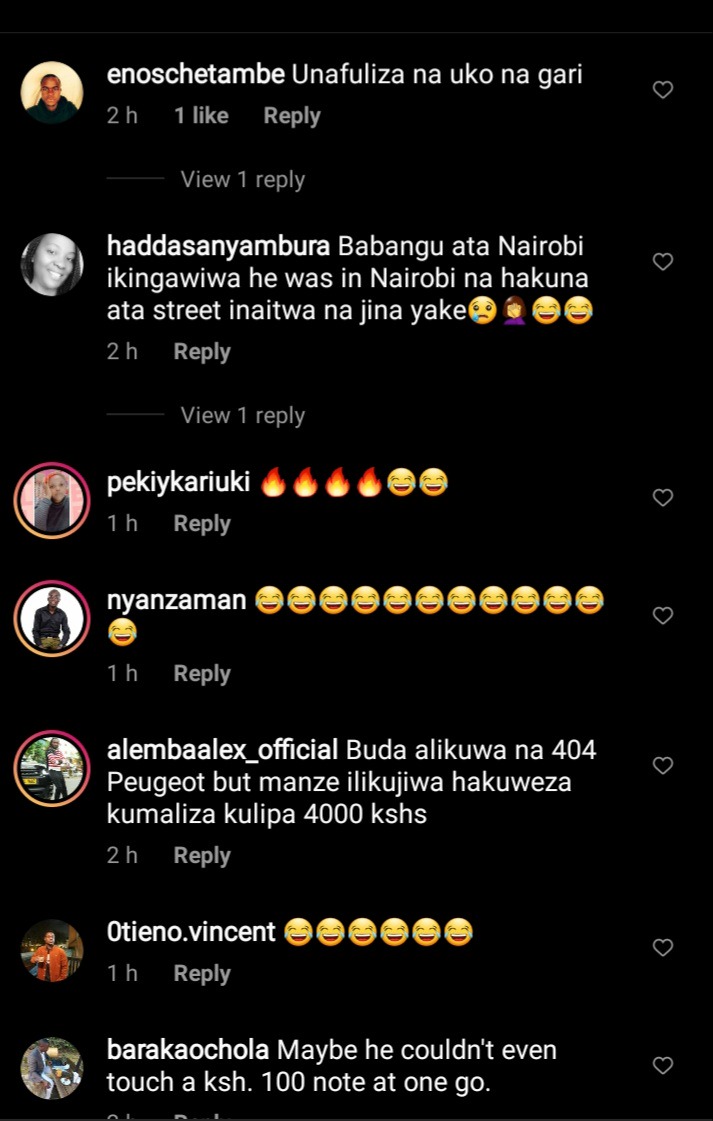Screen dimensions: 713x1121
Task: Open 0tieno.vincent's profile avatar
Action: click(51, 950)
